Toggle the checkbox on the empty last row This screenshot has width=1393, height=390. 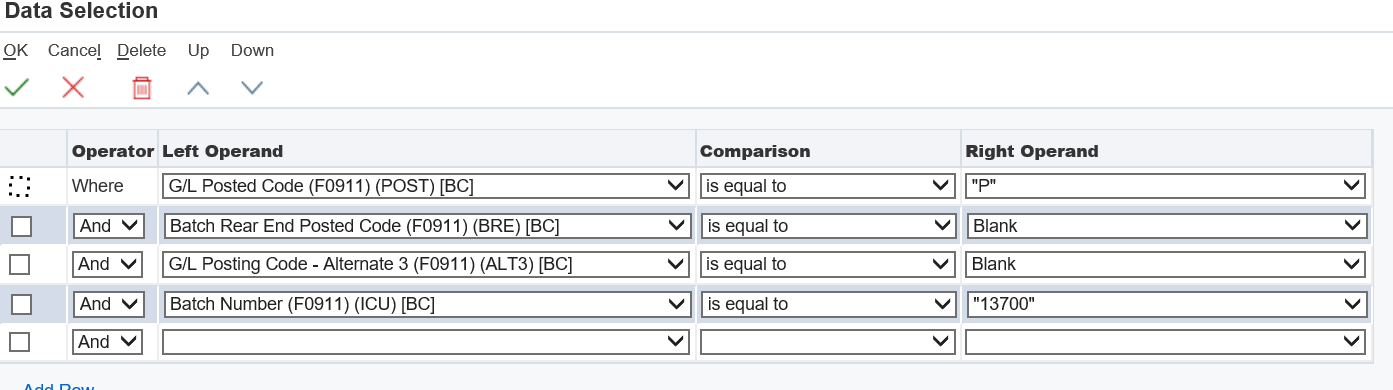point(20,342)
